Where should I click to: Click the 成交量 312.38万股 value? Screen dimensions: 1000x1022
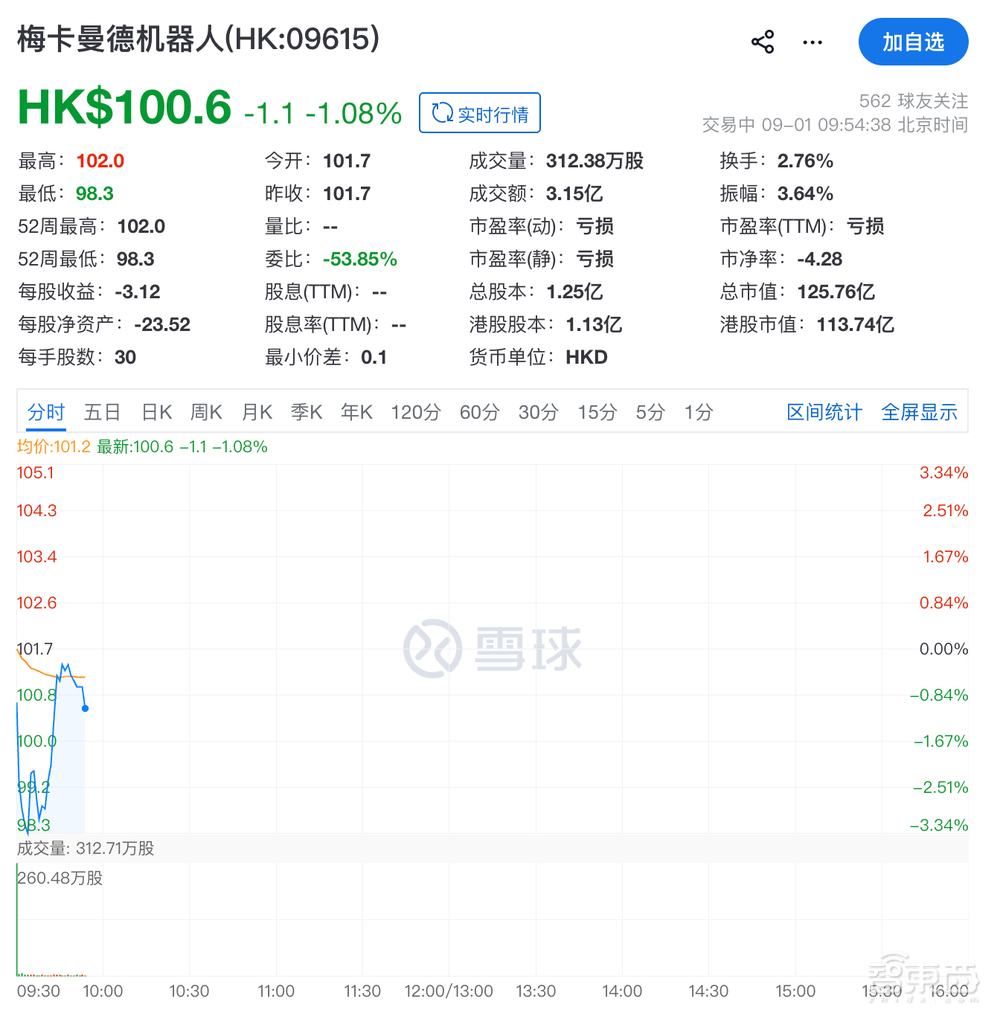(595, 161)
